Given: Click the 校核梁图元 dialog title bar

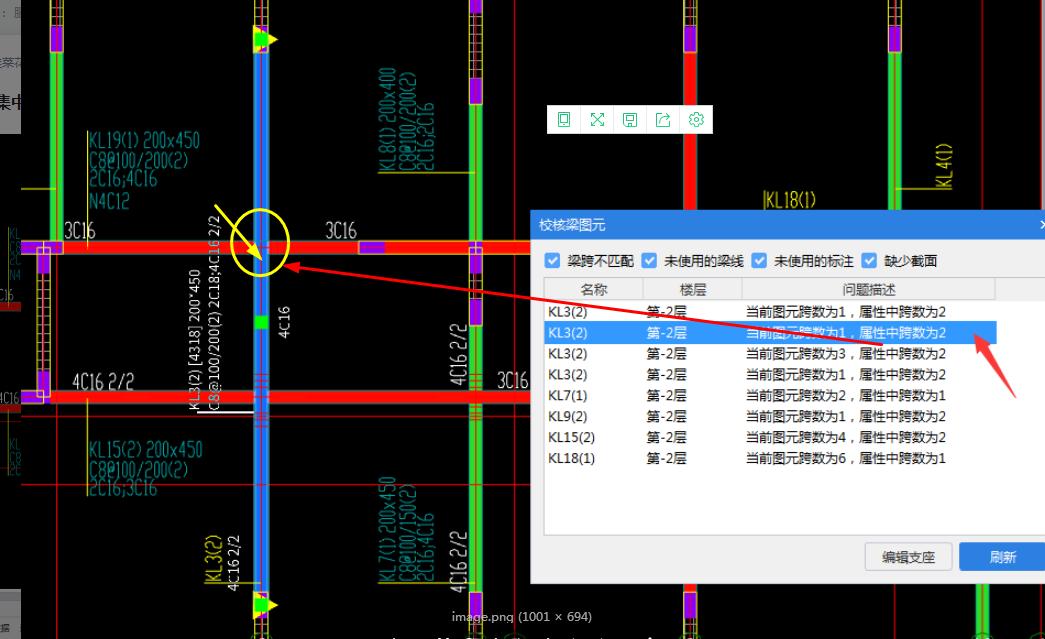Looking at the screenshot, I should (788, 225).
